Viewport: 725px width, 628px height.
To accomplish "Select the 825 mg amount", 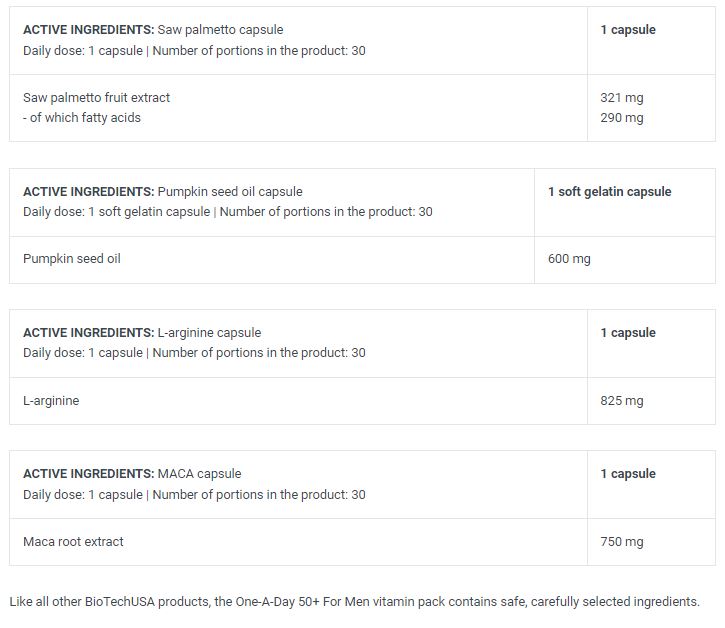I will [621, 401].
